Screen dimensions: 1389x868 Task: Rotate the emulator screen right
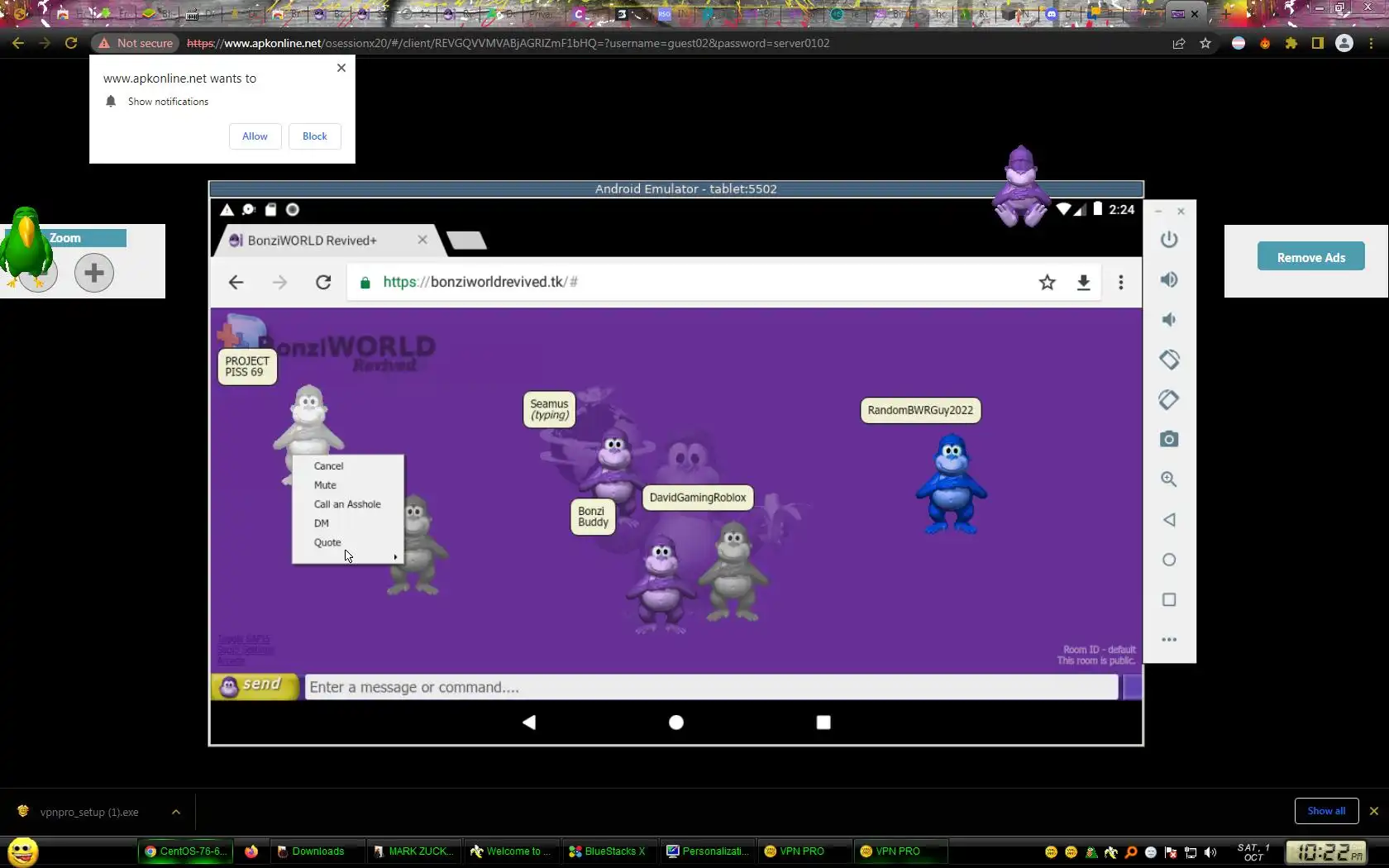click(x=1168, y=399)
